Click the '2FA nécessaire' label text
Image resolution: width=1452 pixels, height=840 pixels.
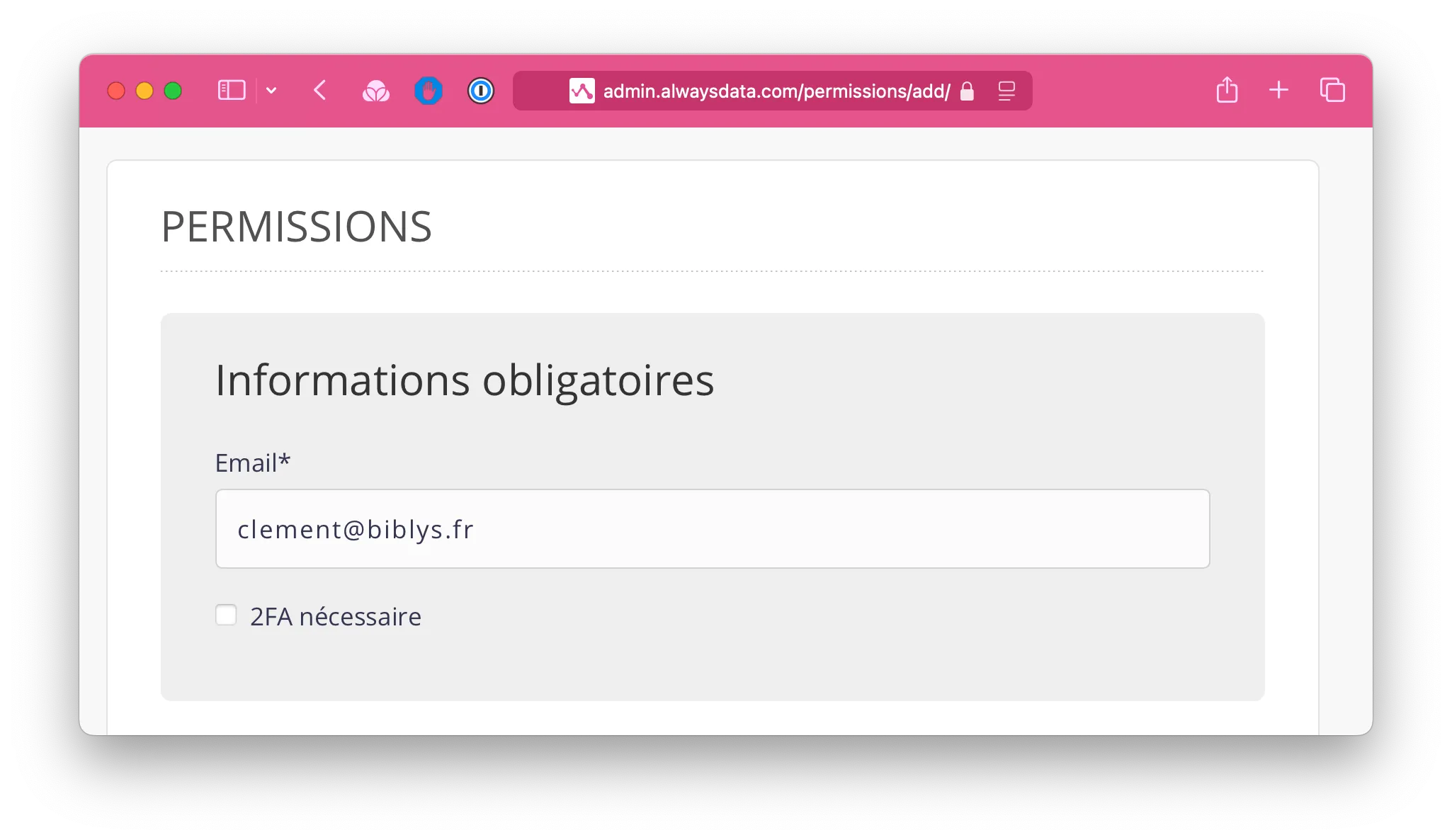pos(336,617)
